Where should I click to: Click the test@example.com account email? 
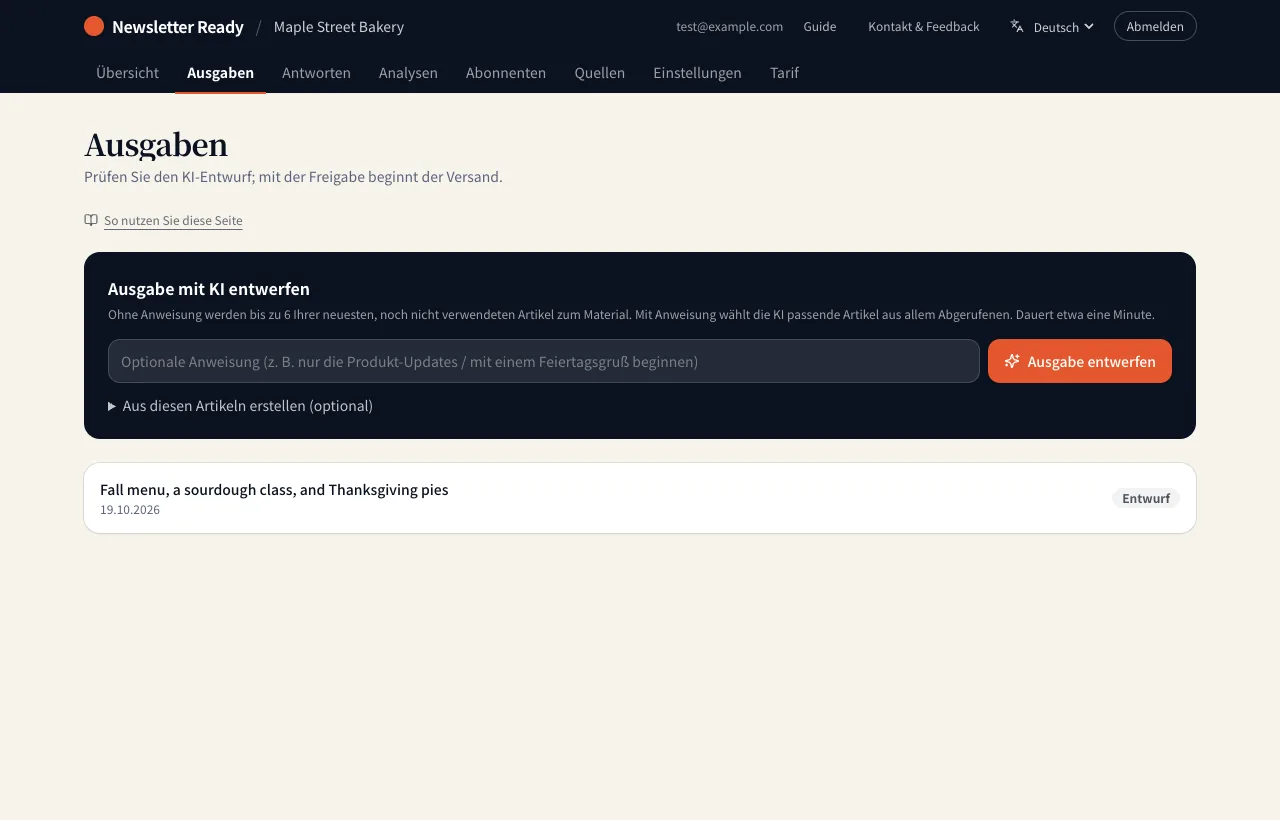coord(729,26)
